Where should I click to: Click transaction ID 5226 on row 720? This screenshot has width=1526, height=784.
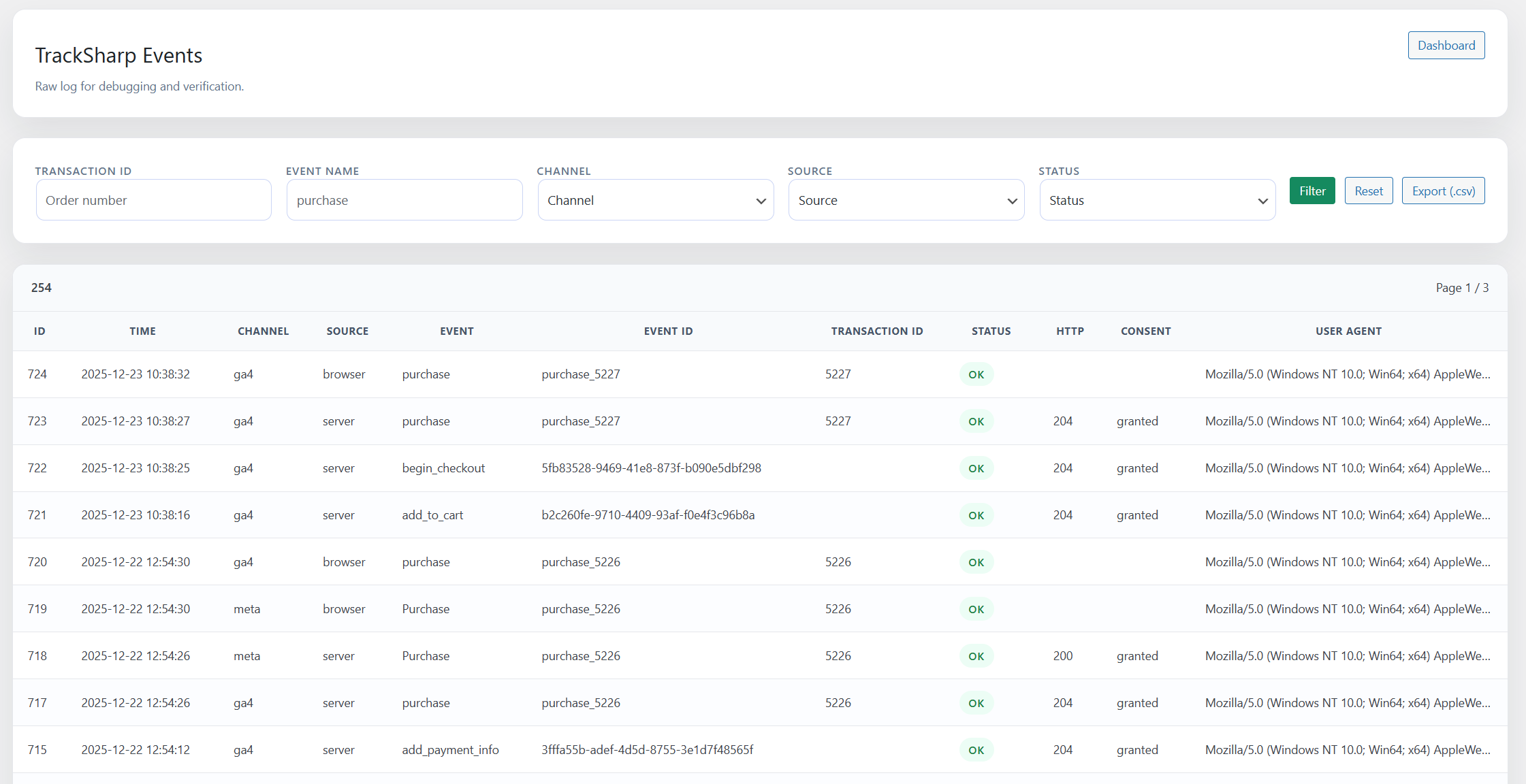[838, 561]
